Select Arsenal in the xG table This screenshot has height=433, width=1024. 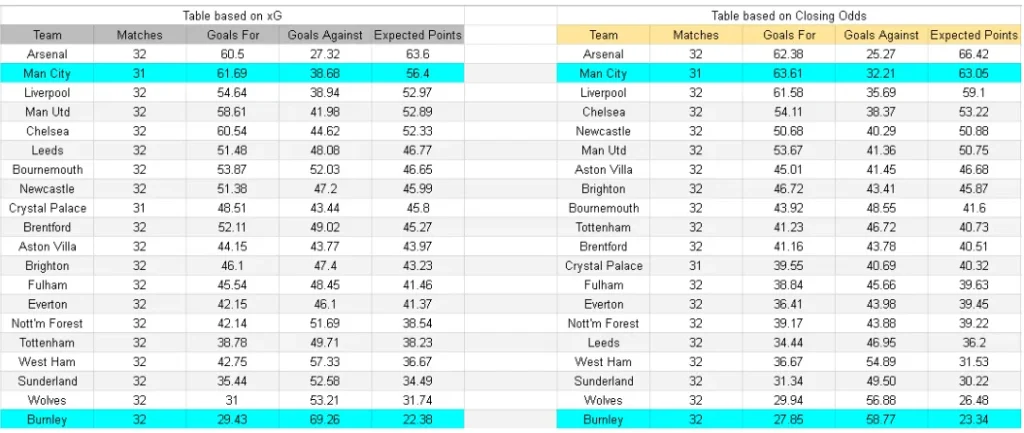[47, 54]
